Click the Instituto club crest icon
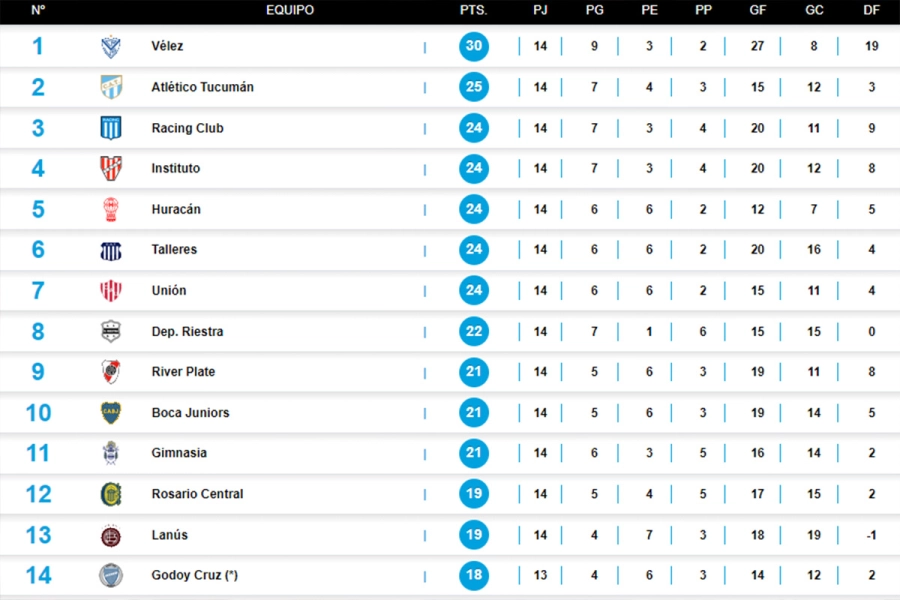This screenshot has height=600, width=900. click(x=110, y=168)
